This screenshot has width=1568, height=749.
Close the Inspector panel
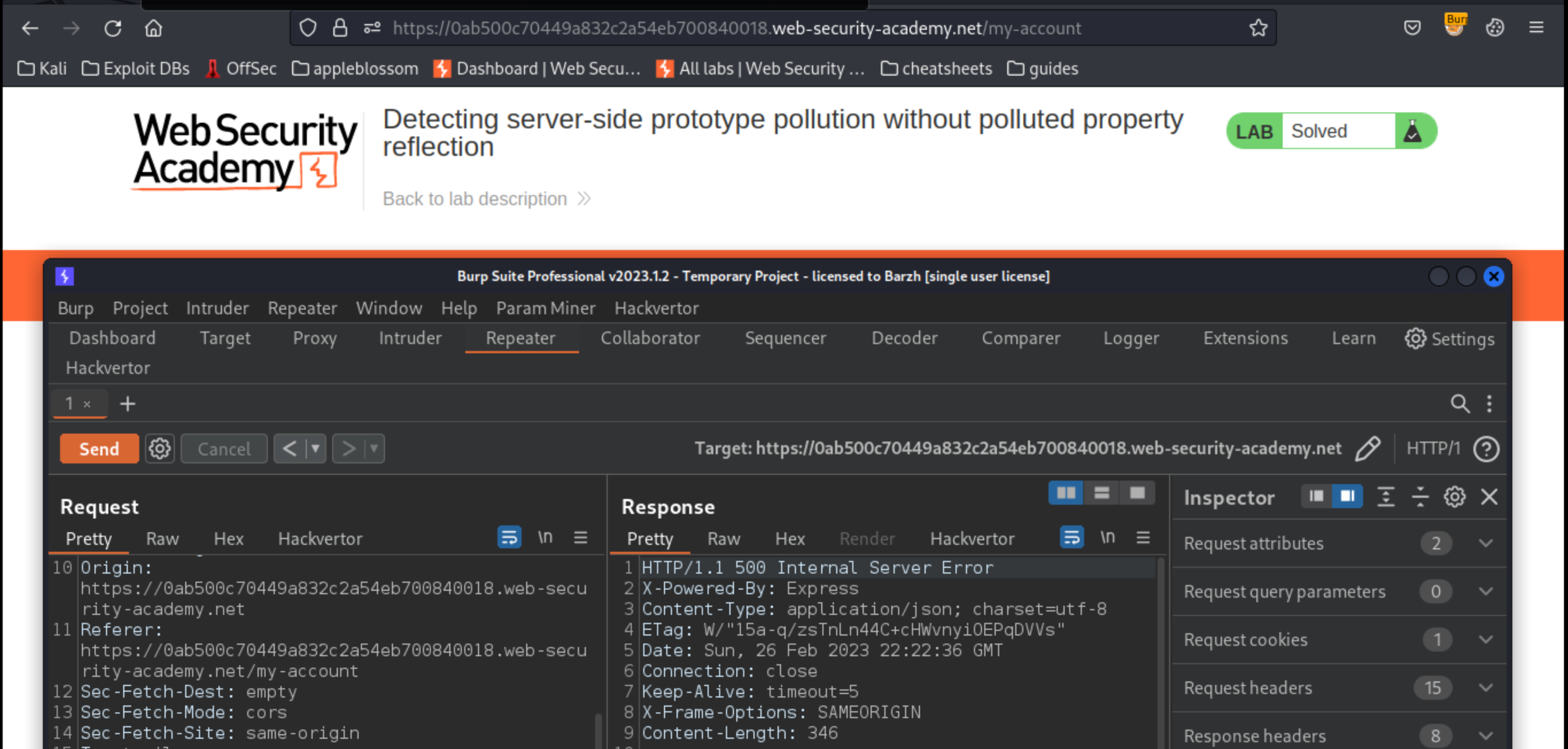click(1490, 497)
